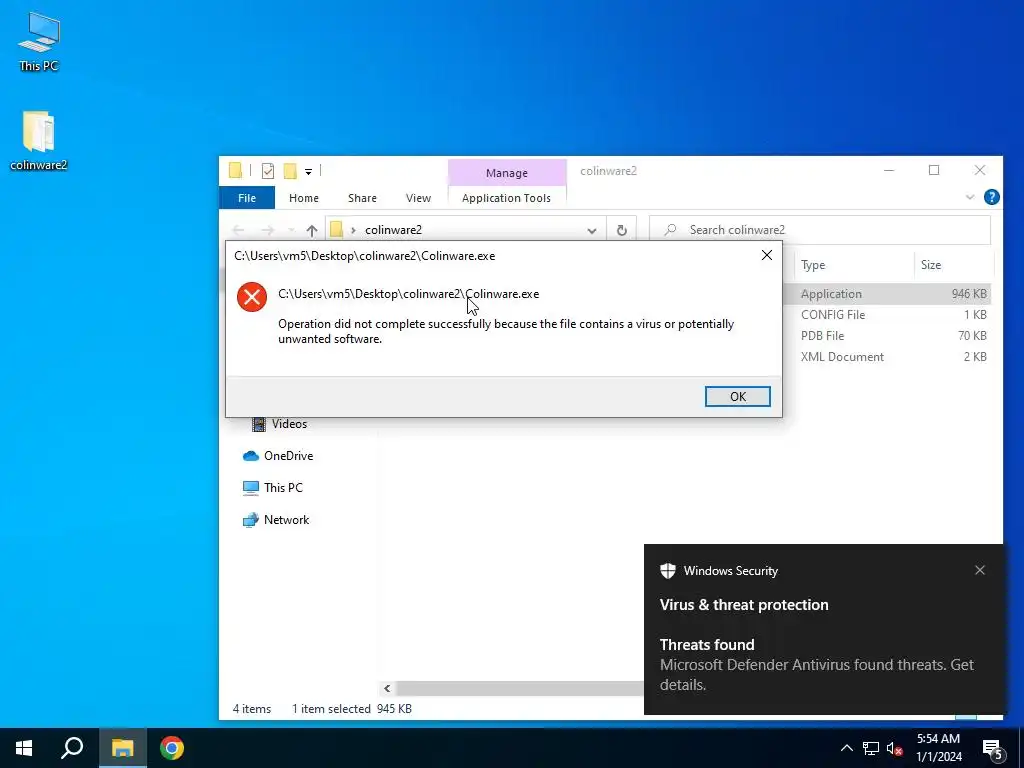This screenshot has width=1024, height=768.
Task: Click the muted volume tray icon
Action: pyautogui.click(x=894, y=748)
